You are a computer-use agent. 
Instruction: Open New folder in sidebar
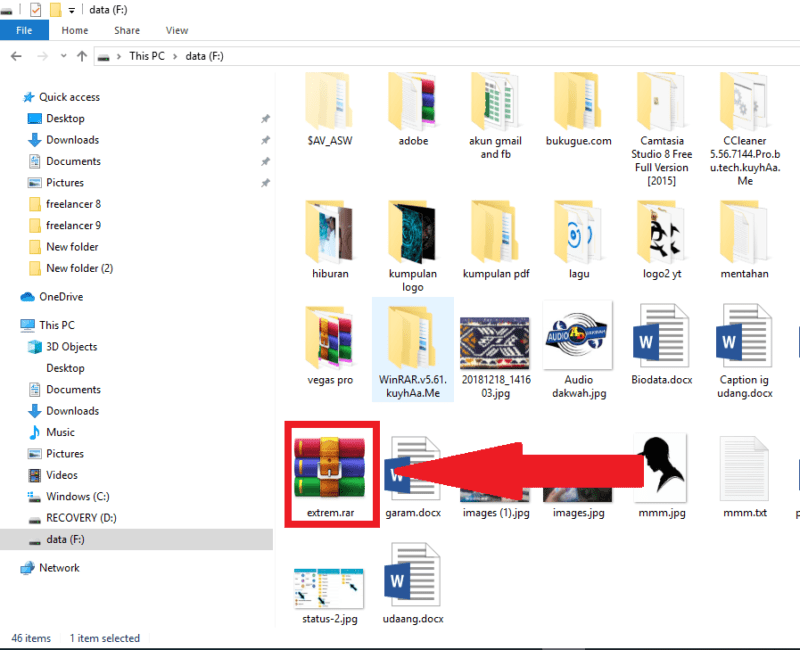72,247
